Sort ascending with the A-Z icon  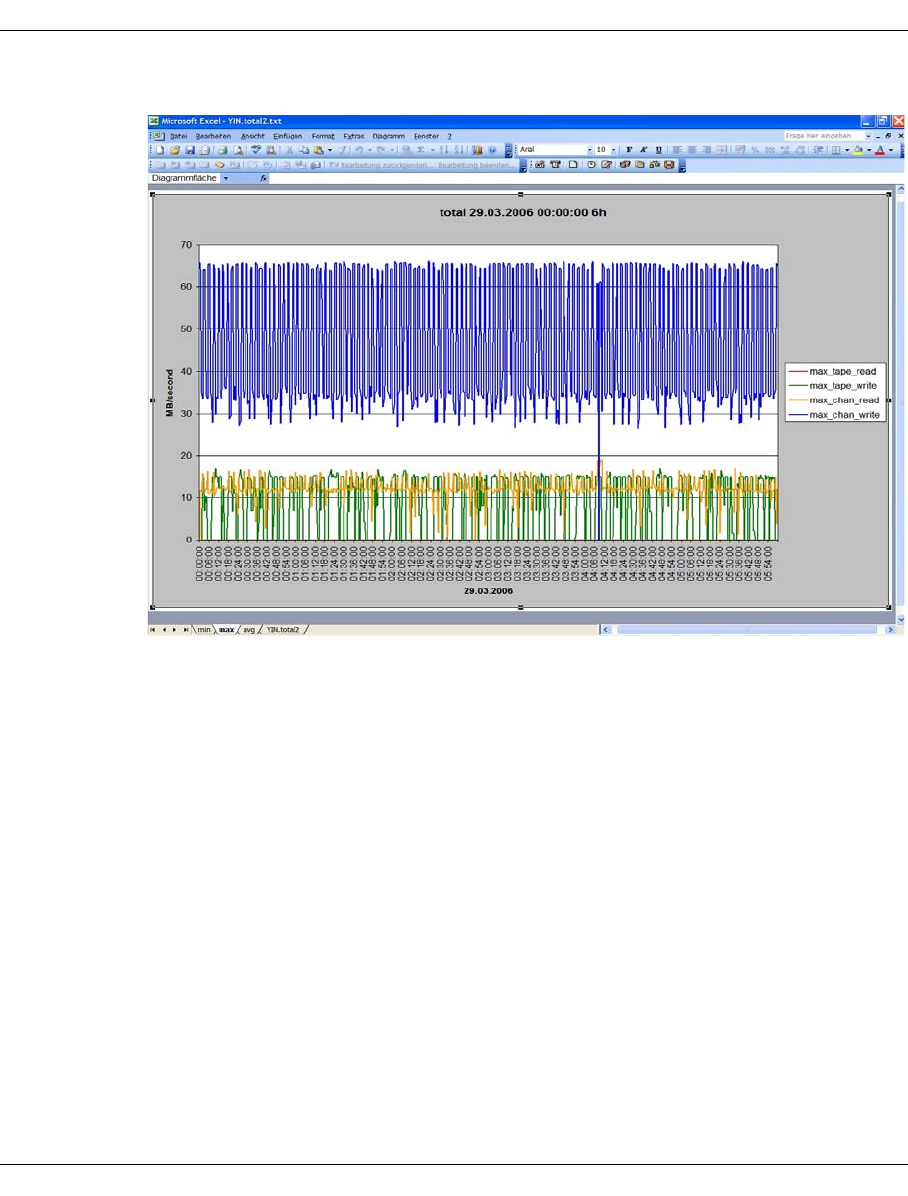(444, 150)
